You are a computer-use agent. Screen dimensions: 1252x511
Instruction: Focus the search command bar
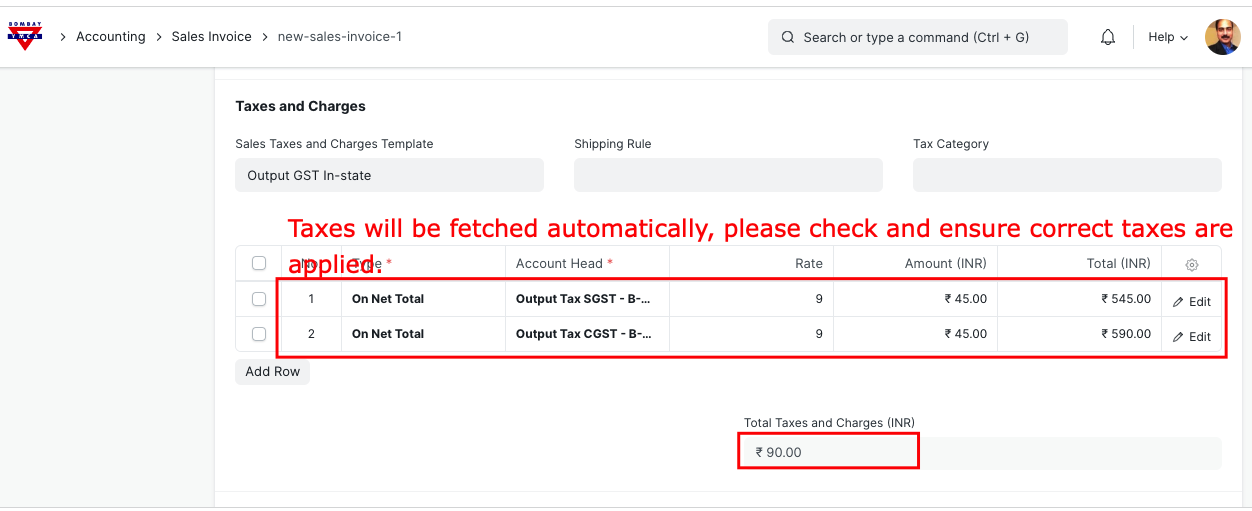916,37
